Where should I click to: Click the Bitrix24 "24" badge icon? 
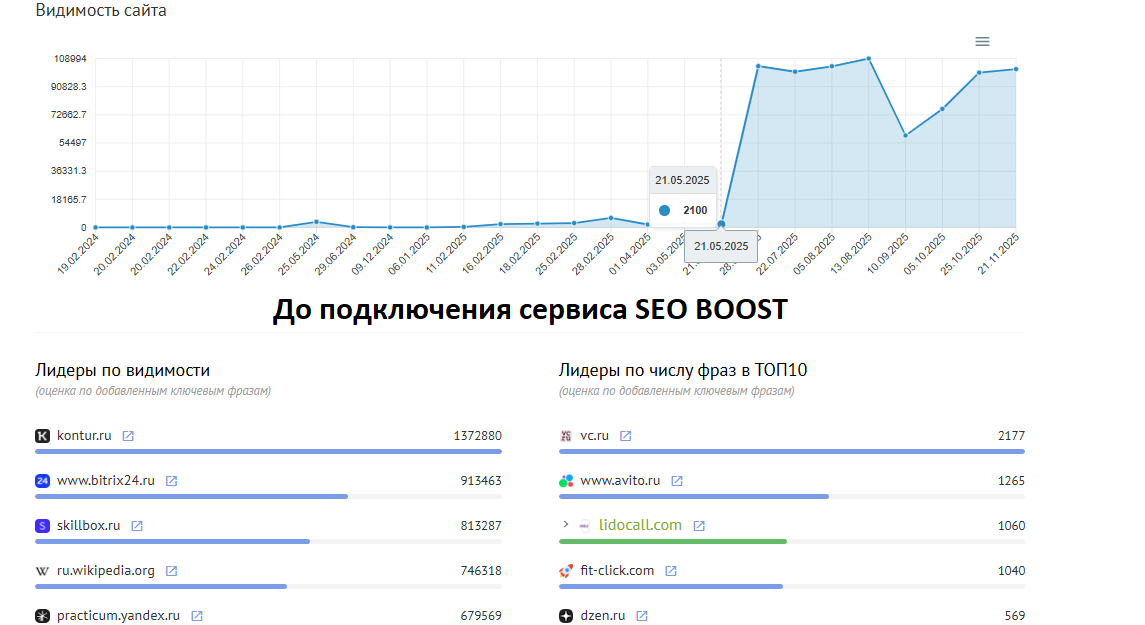click(x=41, y=480)
